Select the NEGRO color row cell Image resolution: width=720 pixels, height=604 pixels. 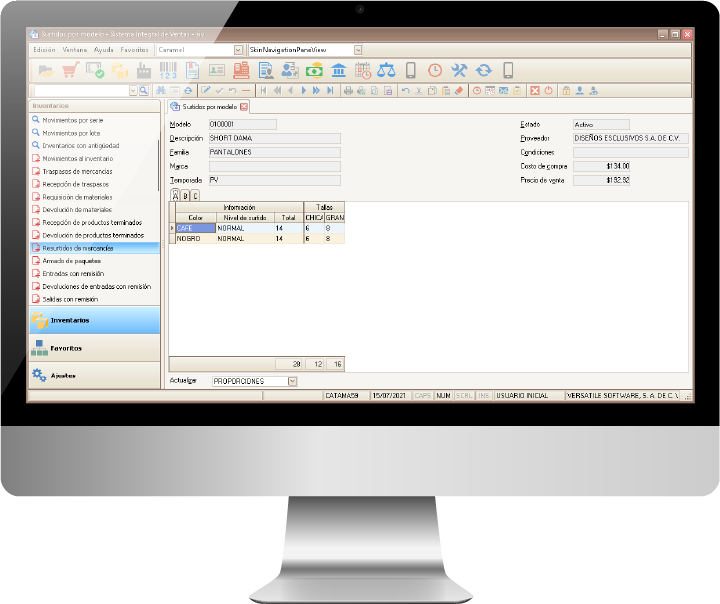pyautogui.click(x=196, y=239)
